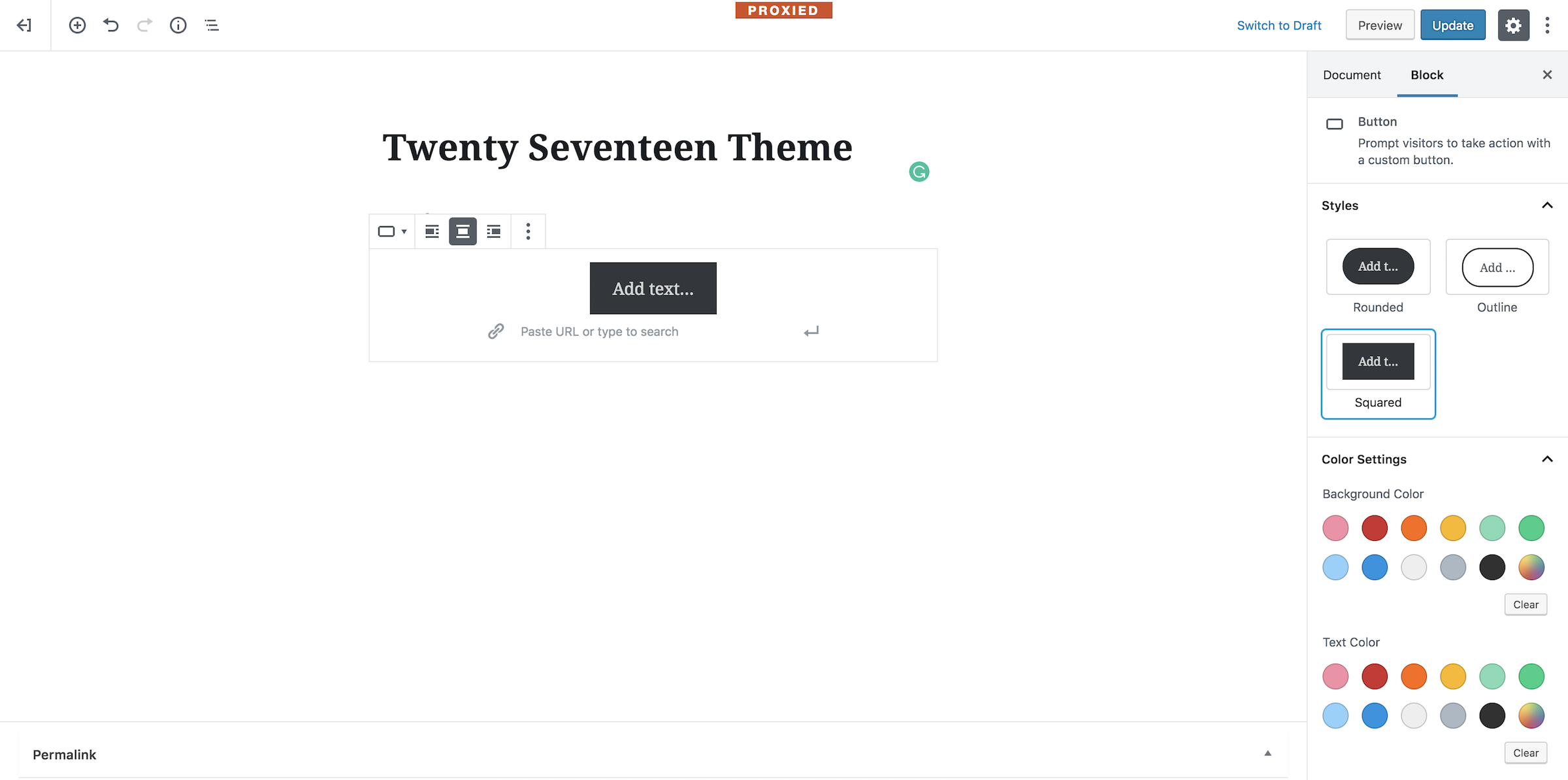1568x780 pixels.
Task: Pick the green background color swatch
Action: pyautogui.click(x=1531, y=528)
